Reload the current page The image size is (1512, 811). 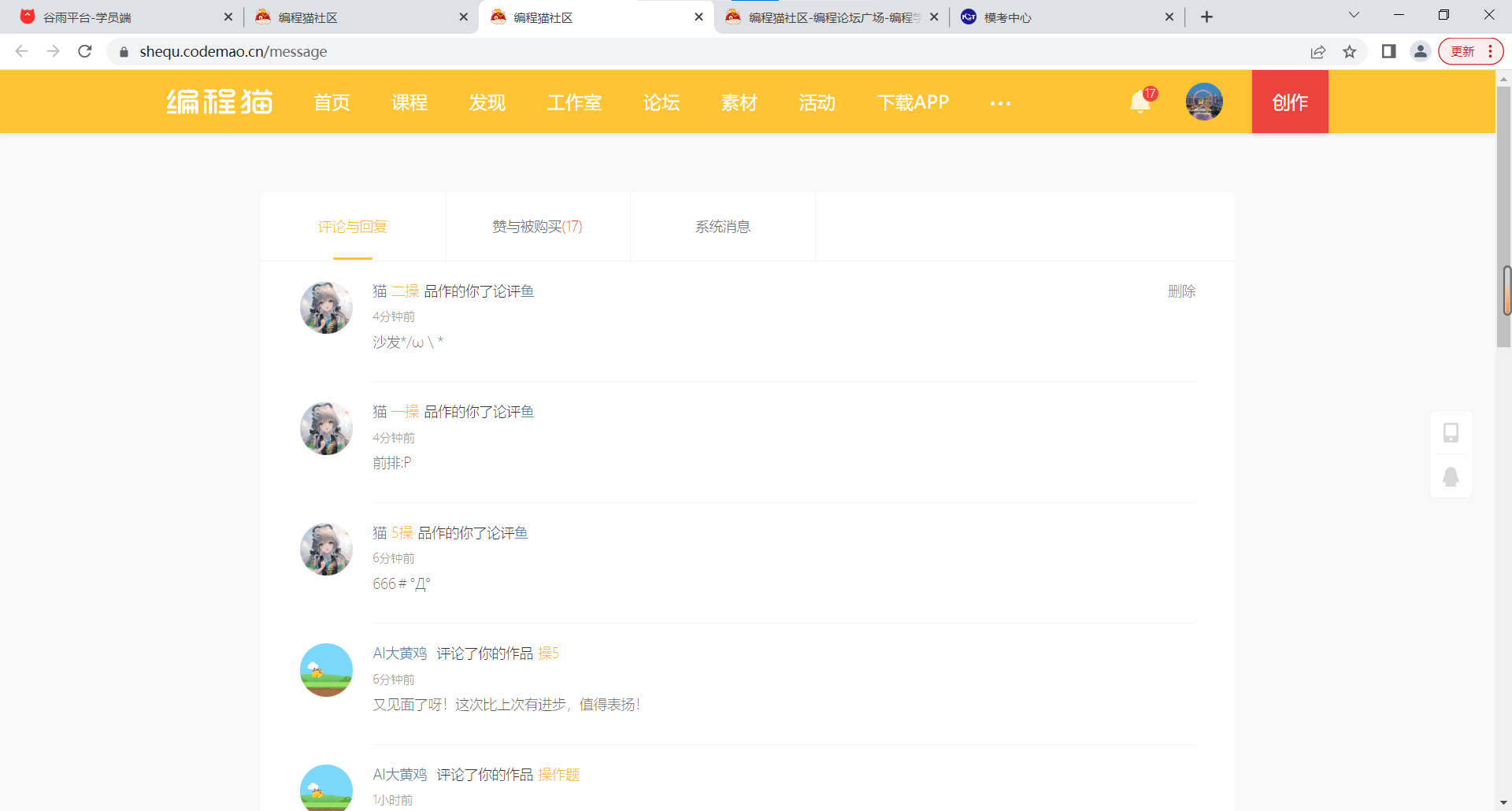[85, 51]
